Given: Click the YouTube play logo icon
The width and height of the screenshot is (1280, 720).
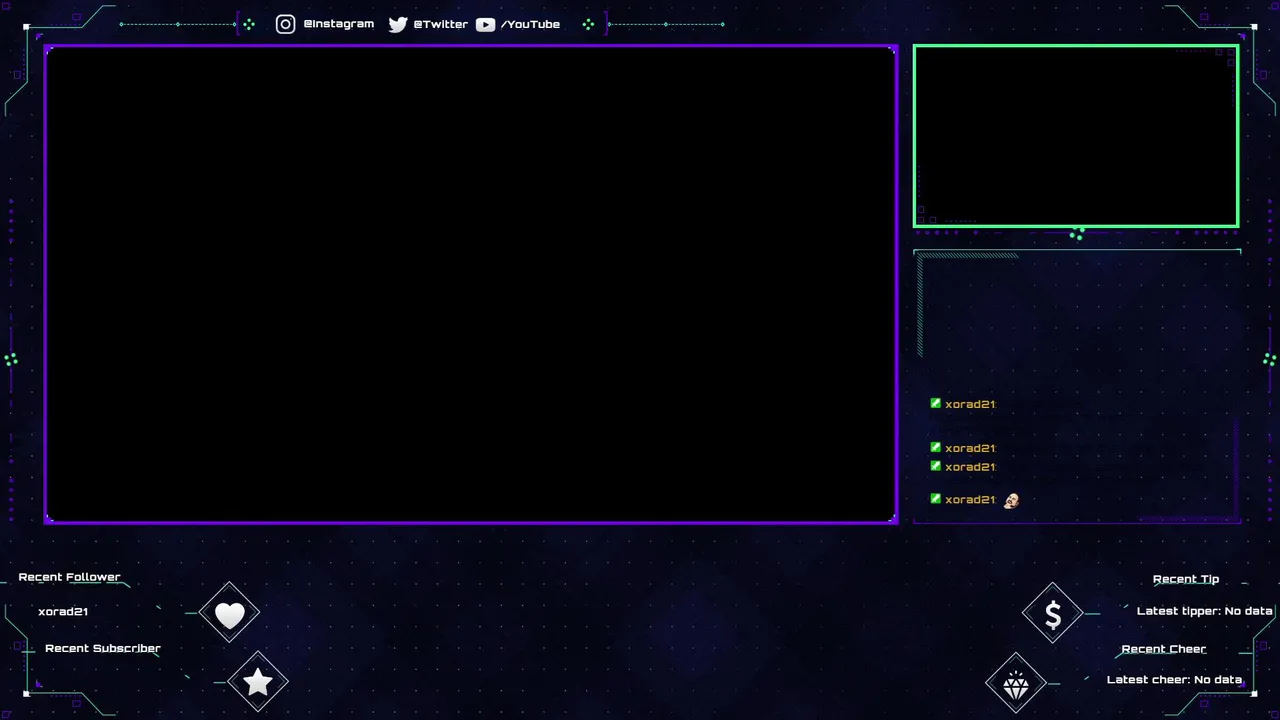Looking at the screenshot, I should pos(485,24).
